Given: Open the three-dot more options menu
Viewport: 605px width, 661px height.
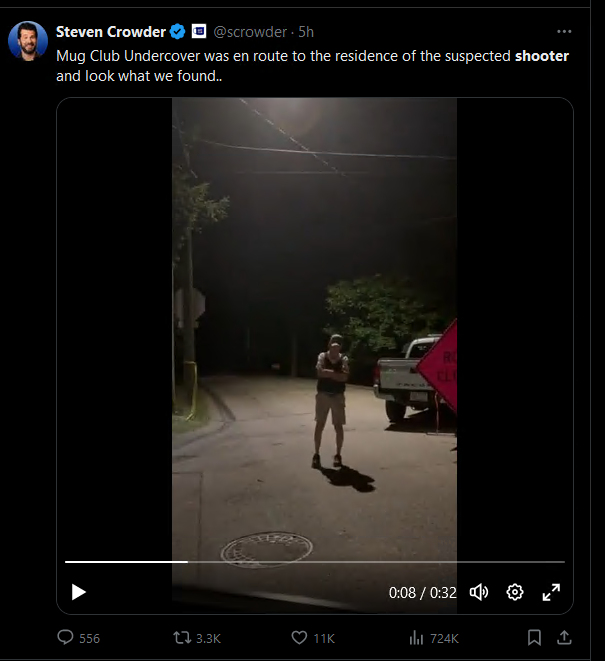Looking at the screenshot, I should tap(564, 32).
